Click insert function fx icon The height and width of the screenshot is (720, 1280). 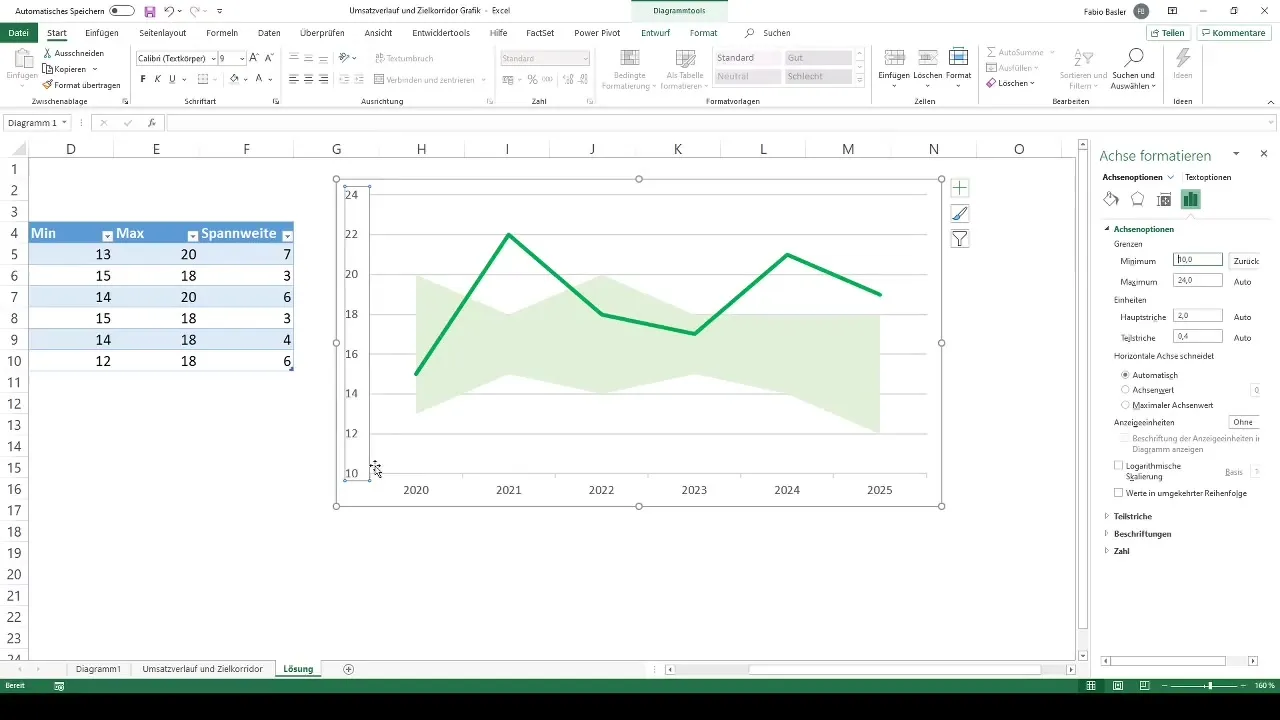[x=152, y=123]
